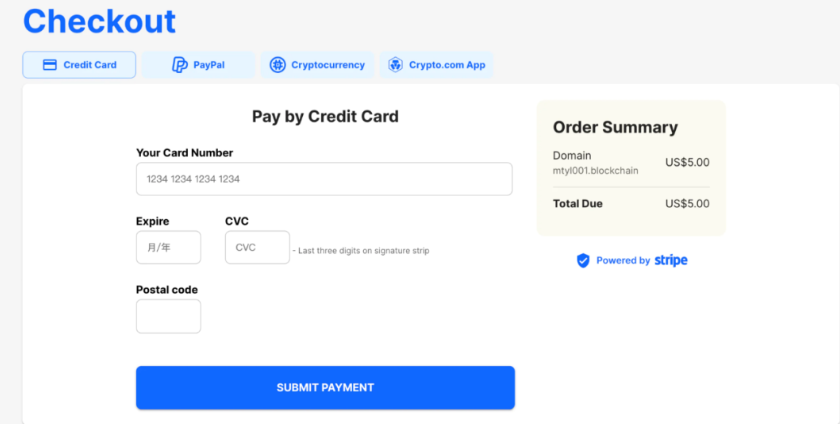Click the mtyl001.blockchain domain name

[595, 171]
